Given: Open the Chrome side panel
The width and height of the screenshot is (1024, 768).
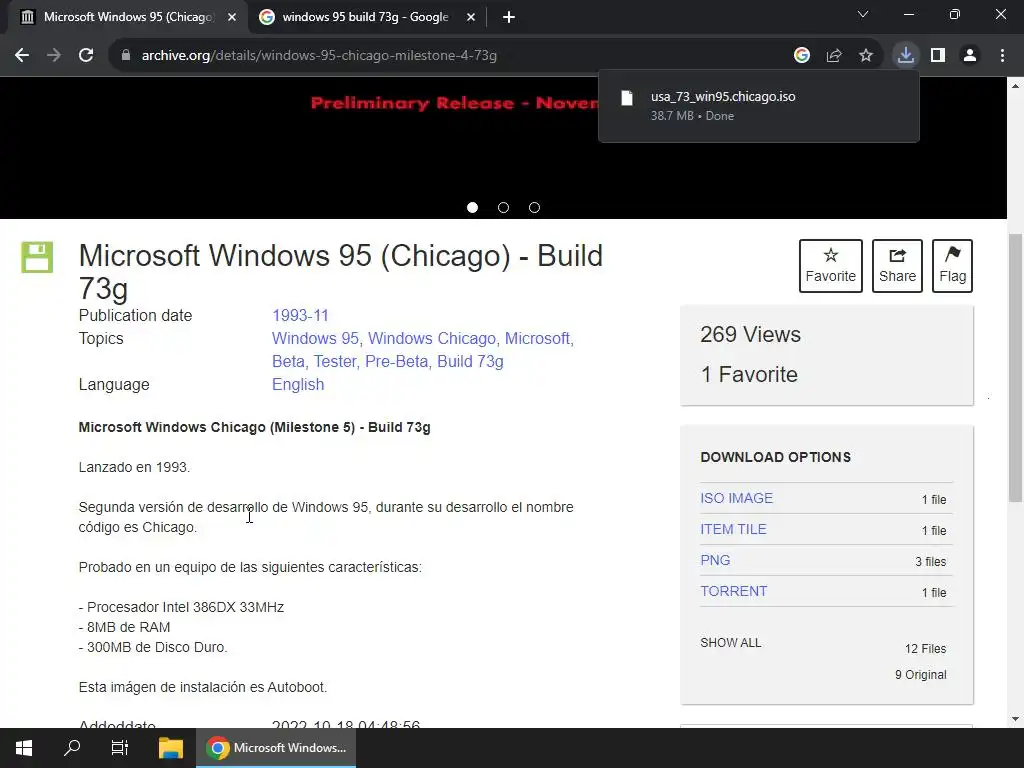Looking at the screenshot, I should coord(938,56).
